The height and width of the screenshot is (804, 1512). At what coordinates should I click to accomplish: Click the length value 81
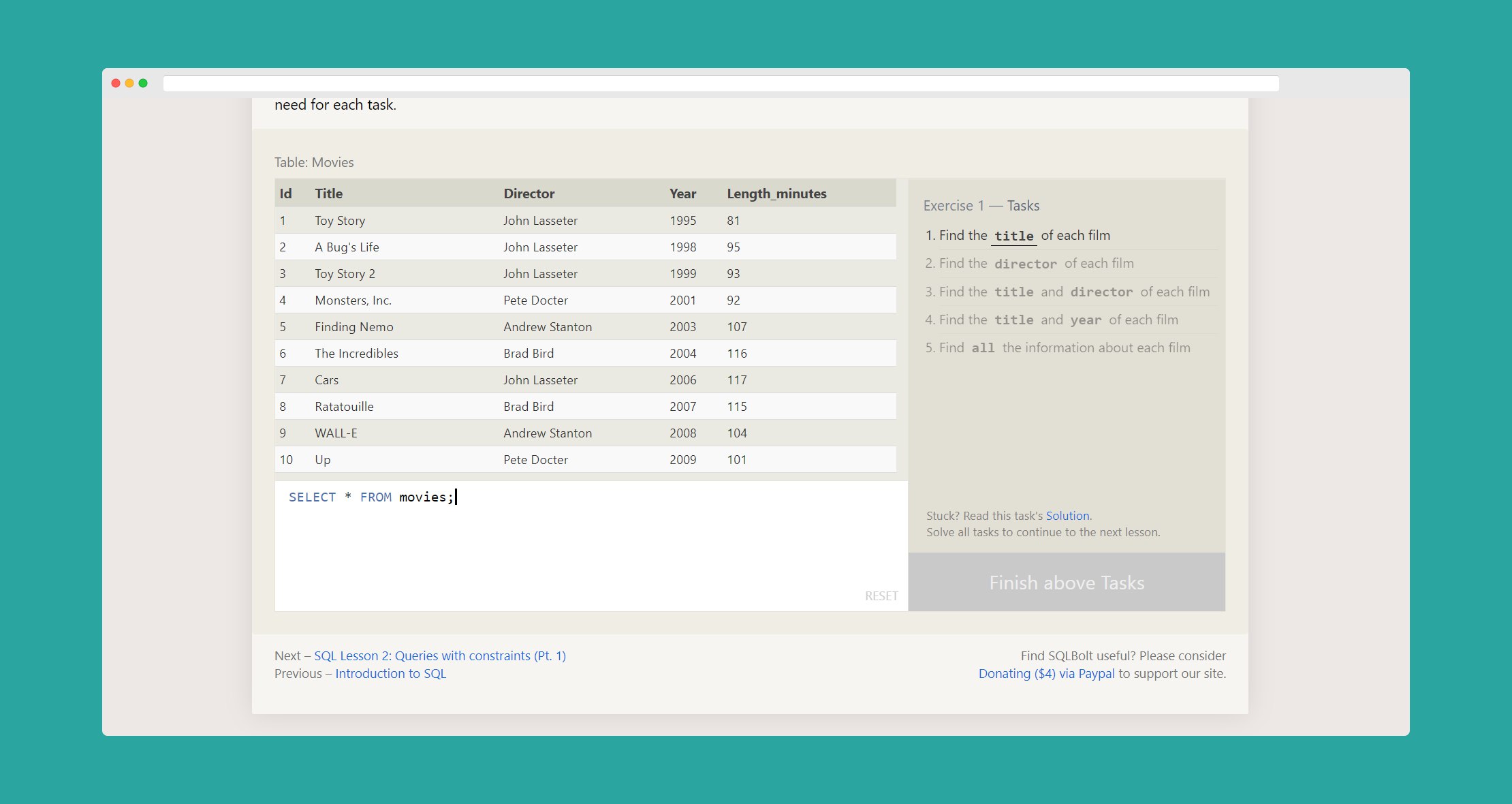coord(733,221)
